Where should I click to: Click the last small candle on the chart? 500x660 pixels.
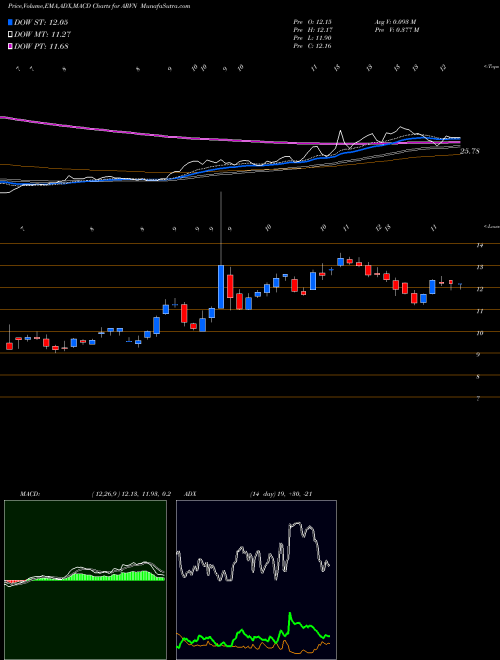tap(460, 286)
